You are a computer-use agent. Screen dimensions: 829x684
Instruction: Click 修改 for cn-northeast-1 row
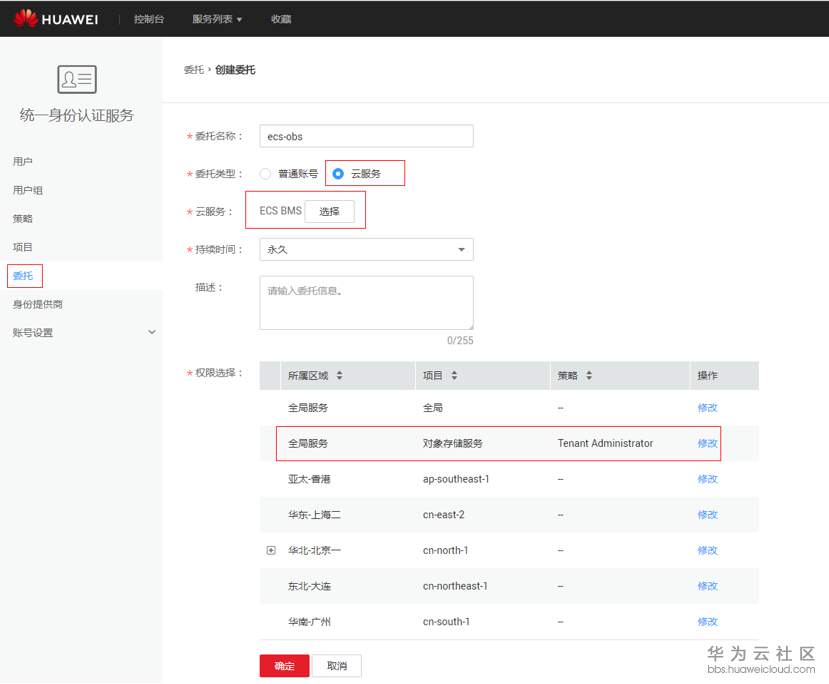pyautogui.click(x=707, y=586)
